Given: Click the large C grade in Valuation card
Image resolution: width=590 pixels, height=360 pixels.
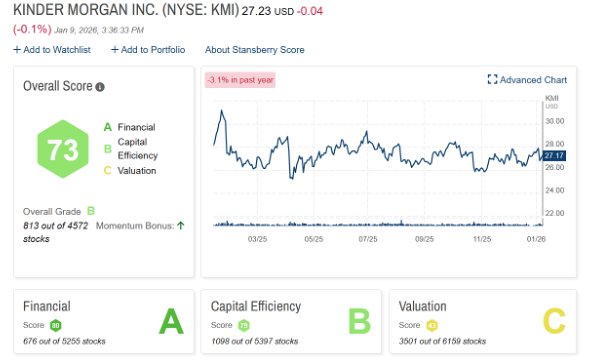Looking at the screenshot, I should coord(554,322).
